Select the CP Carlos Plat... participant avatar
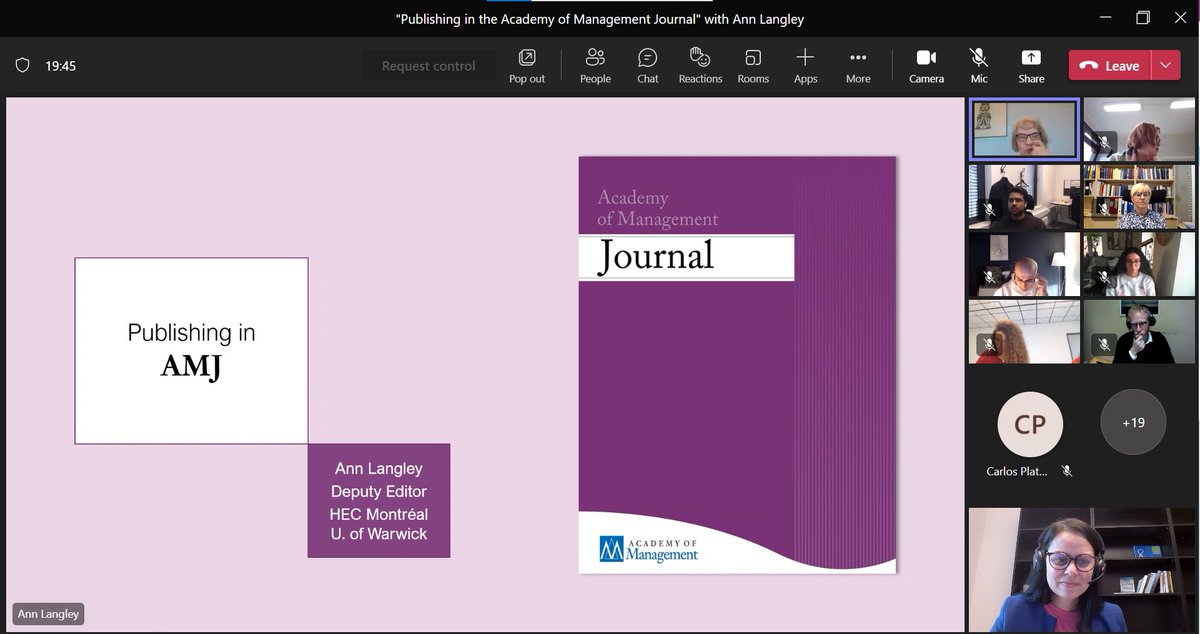Image resolution: width=1200 pixels, height=634 pixels. tap(1030, 423)
